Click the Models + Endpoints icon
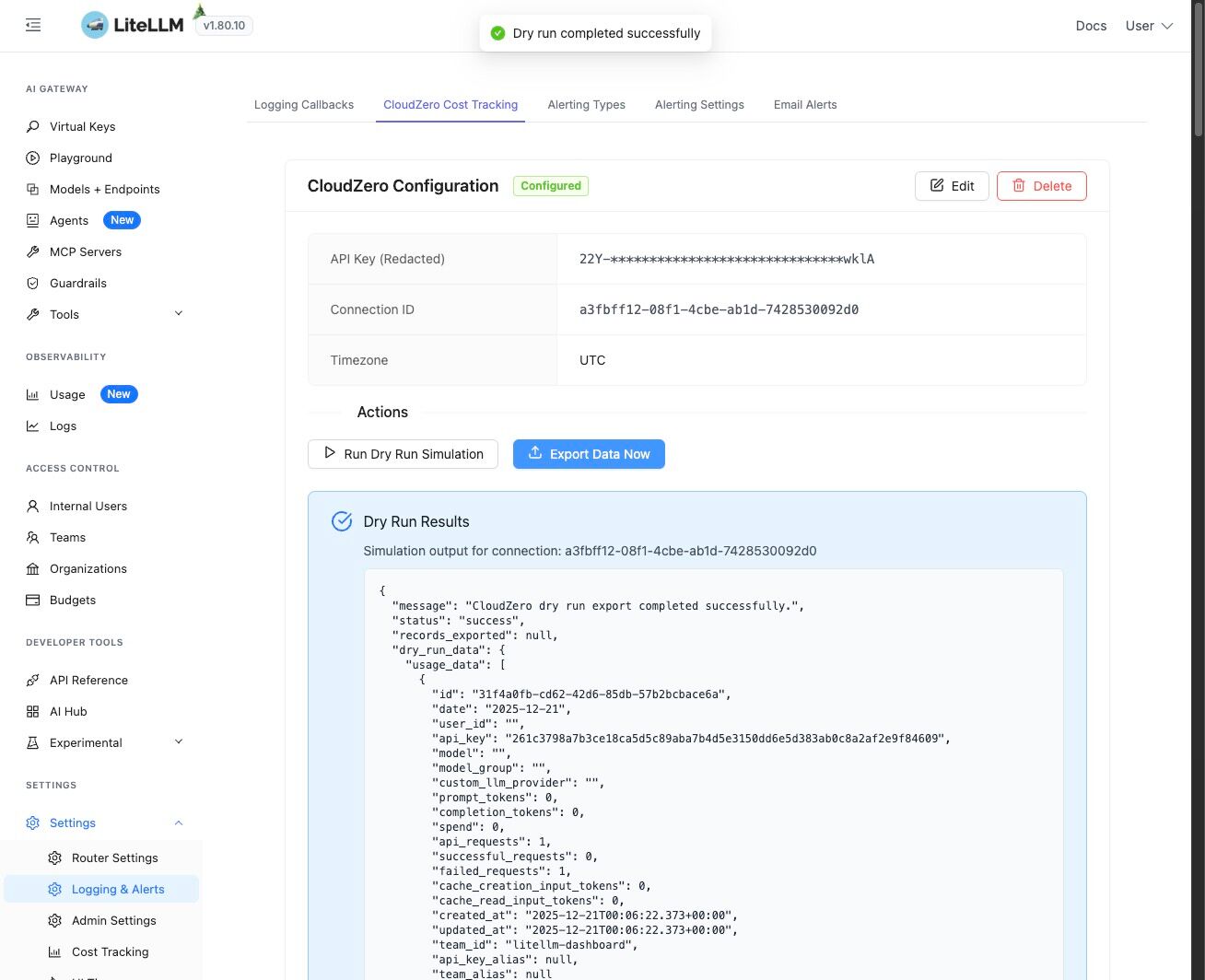This screenshot has height=980, width=1205. tap(33, 189)
